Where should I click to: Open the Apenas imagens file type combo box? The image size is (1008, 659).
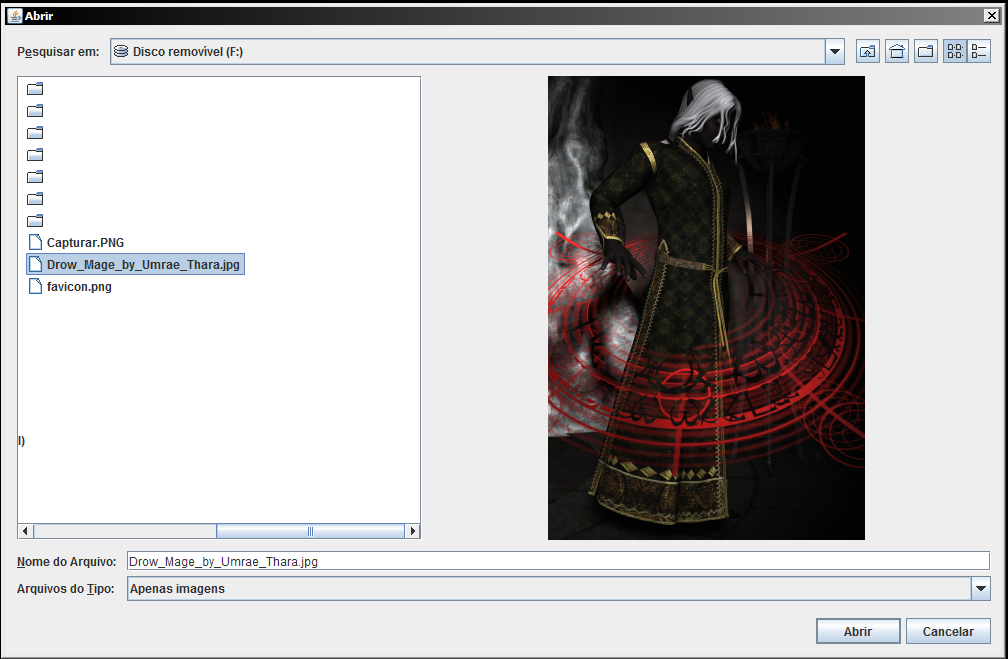click(x=559, y=588)
